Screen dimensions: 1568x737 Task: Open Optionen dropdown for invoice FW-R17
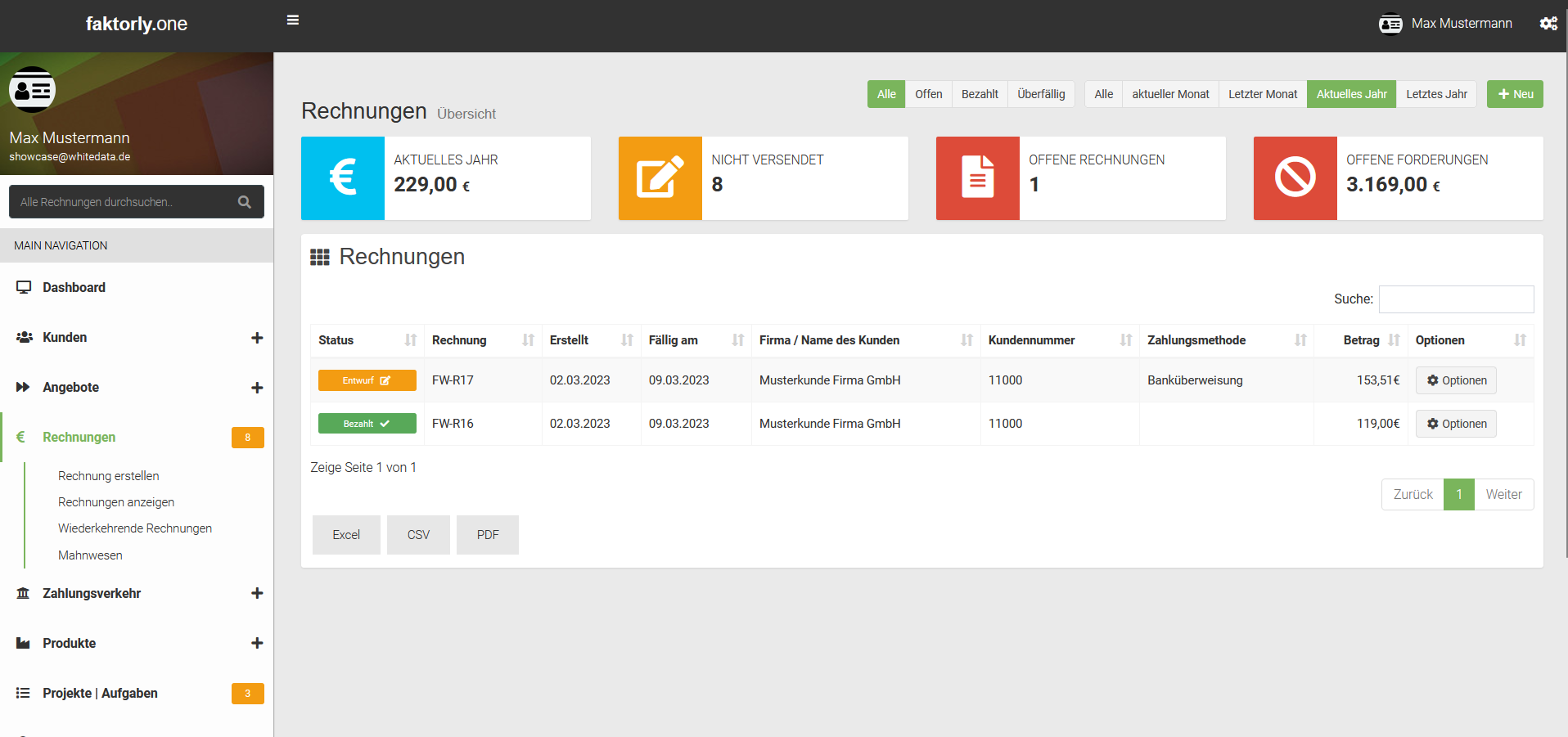pyautogui.click(x=1456, y=380)
